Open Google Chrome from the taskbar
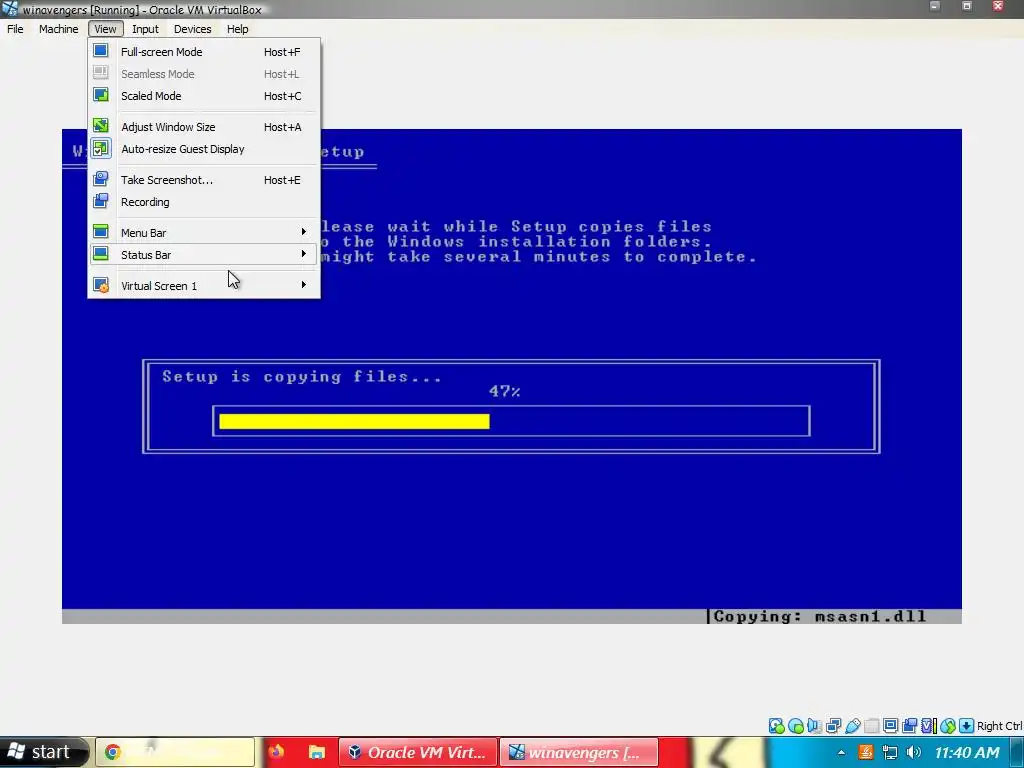The image size is (1024, 768). coord(175,752)
